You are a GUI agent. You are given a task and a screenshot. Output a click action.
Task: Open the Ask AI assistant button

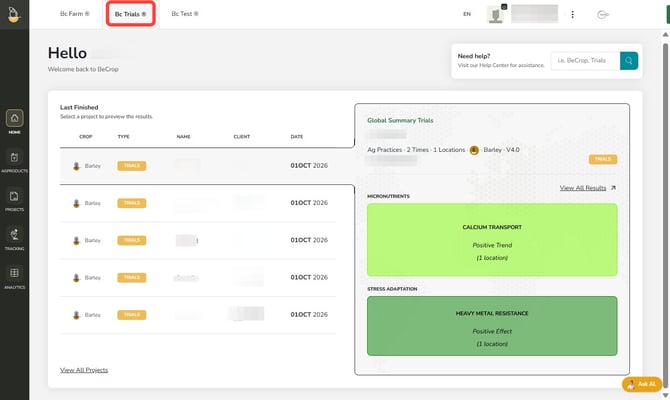pyautogui.click(x=642, y=384)
